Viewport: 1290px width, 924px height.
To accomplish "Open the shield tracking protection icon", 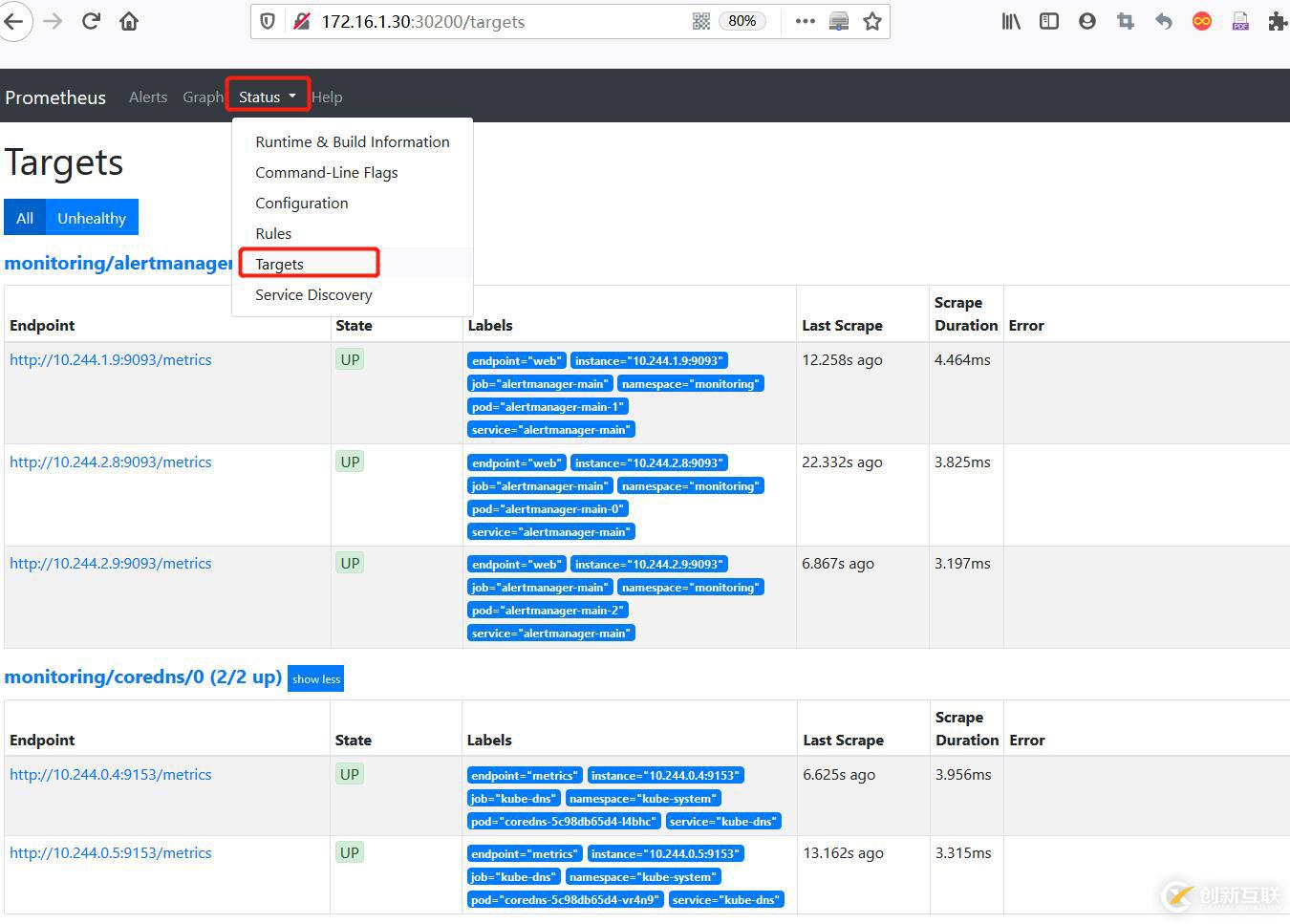I will 269,21.
